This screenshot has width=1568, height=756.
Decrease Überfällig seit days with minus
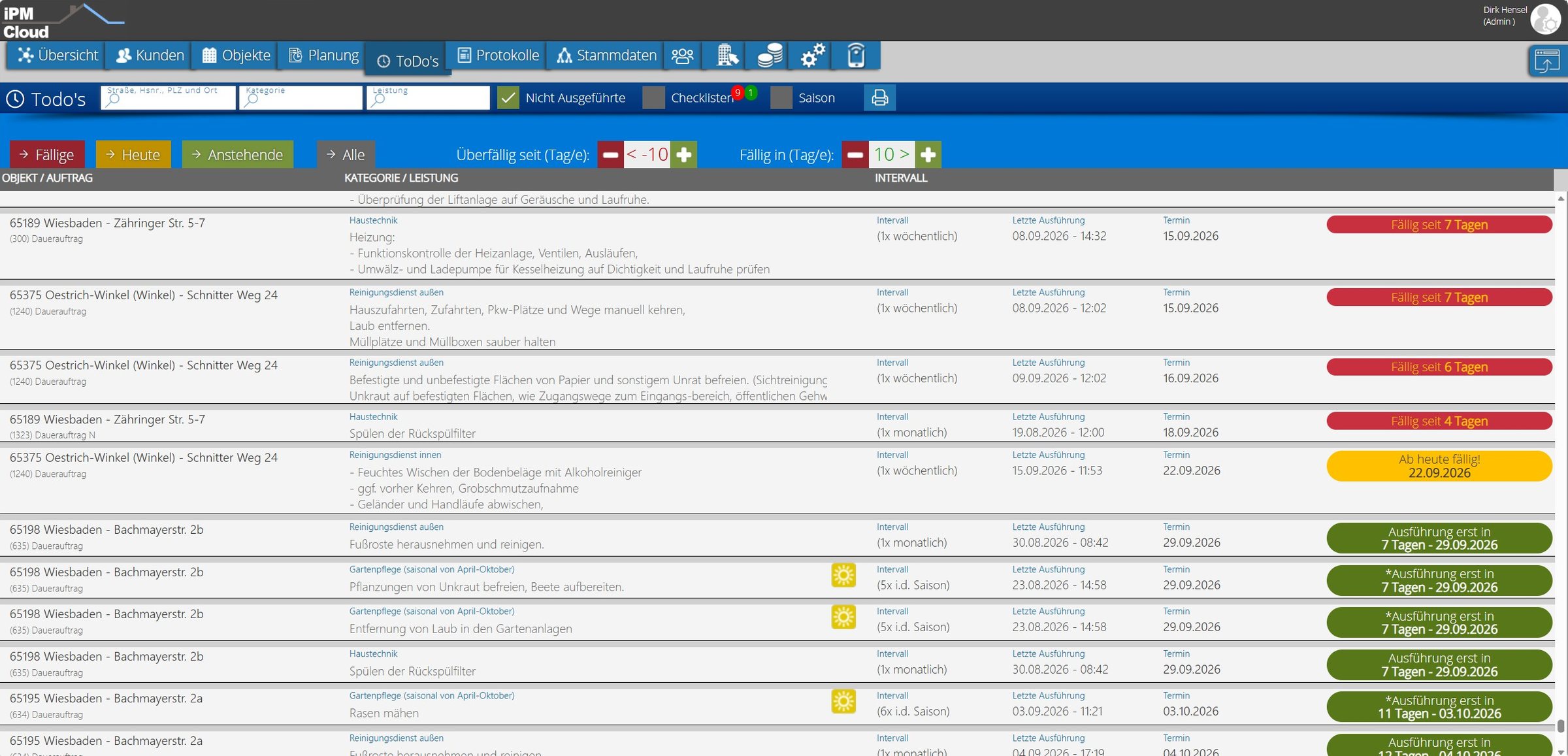[x=610, y=155]
